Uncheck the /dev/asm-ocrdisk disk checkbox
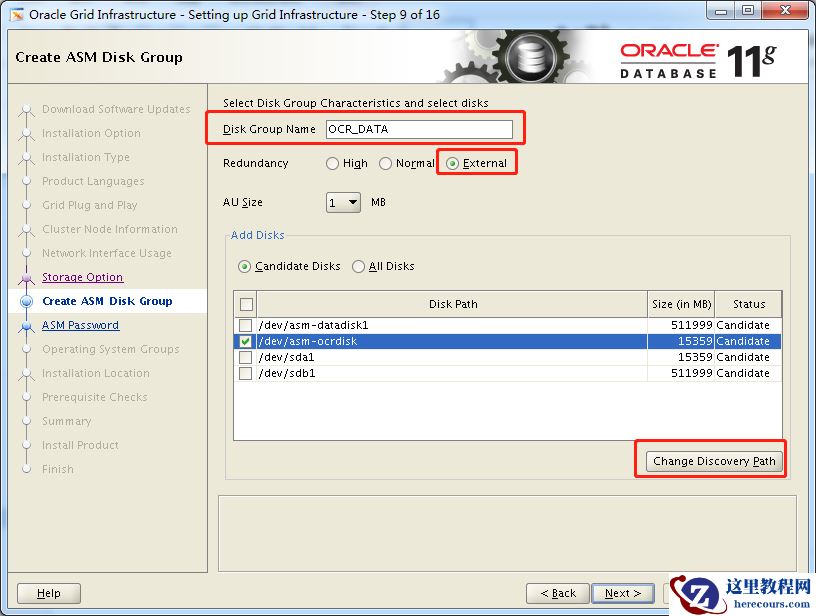816x616 pixels. 245,341
